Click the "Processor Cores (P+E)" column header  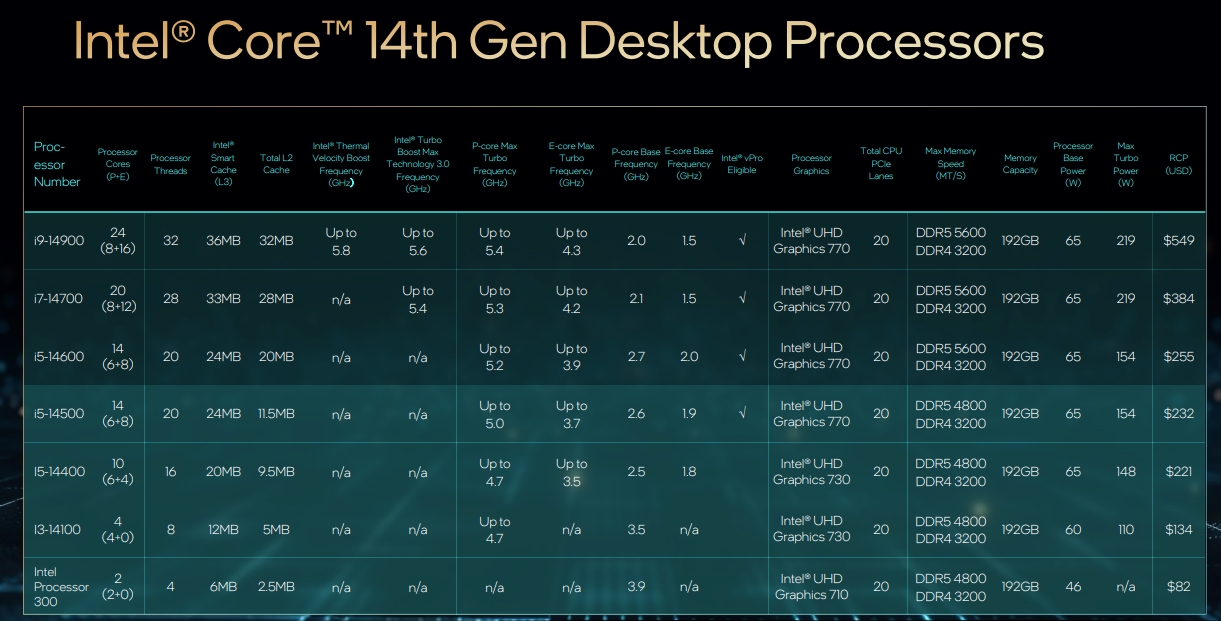pyautogui.click(x=118, y=164)
